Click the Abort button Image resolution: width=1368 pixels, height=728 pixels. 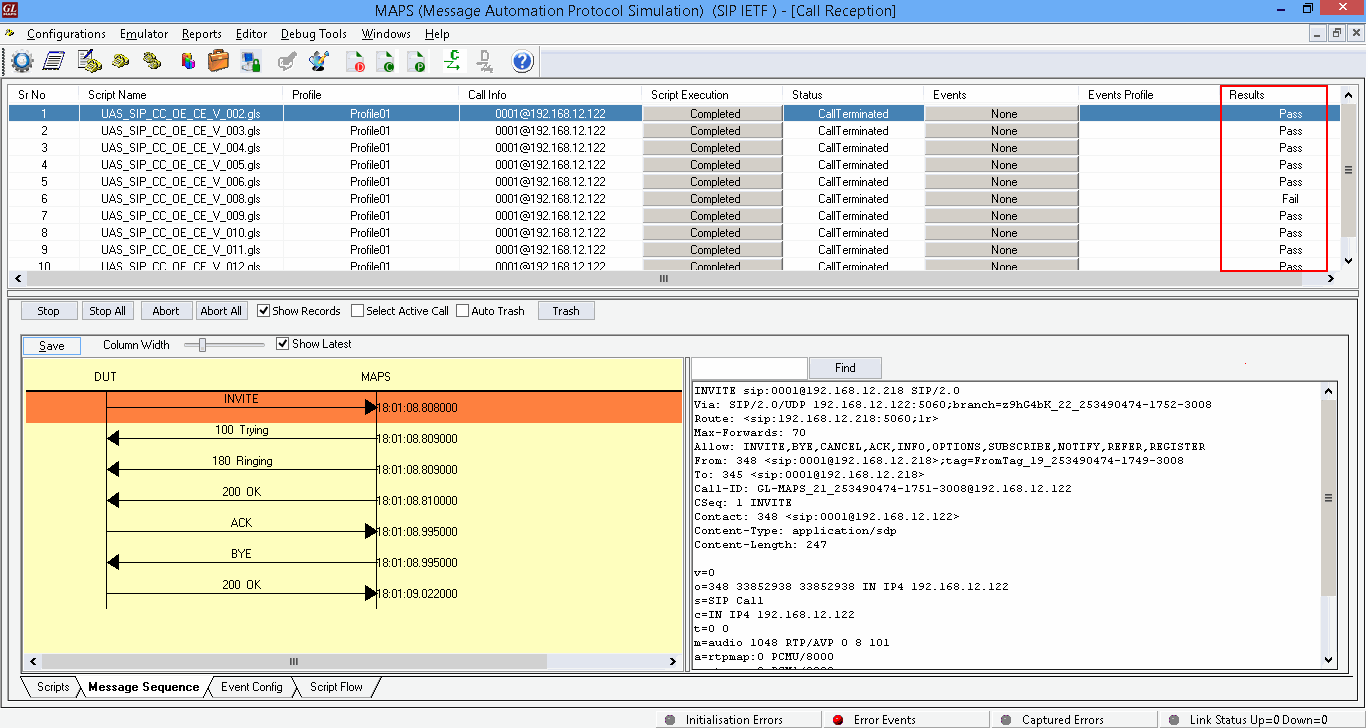point(166,311)
